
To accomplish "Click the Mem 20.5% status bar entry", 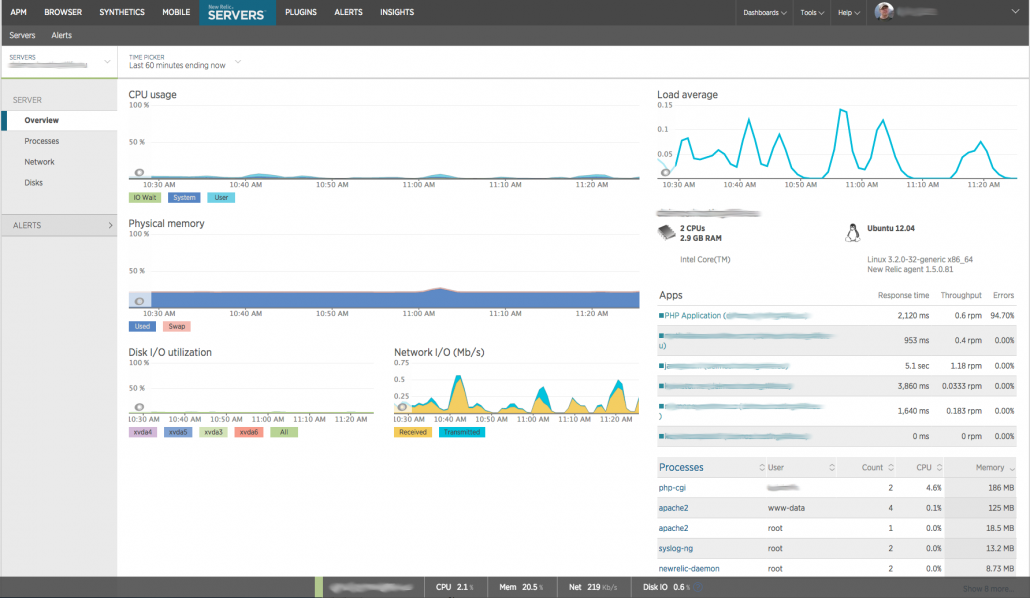I will click(522, 587).
